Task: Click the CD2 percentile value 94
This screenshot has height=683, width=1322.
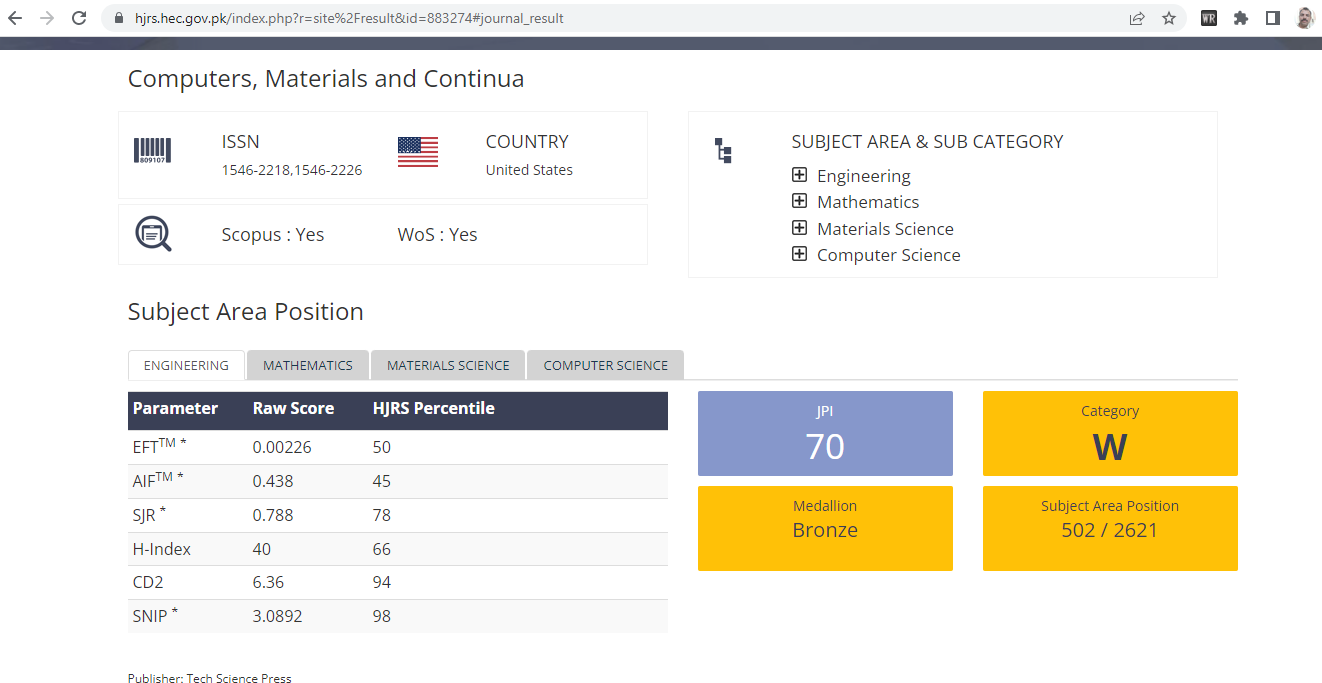Action: click(381, 582)
